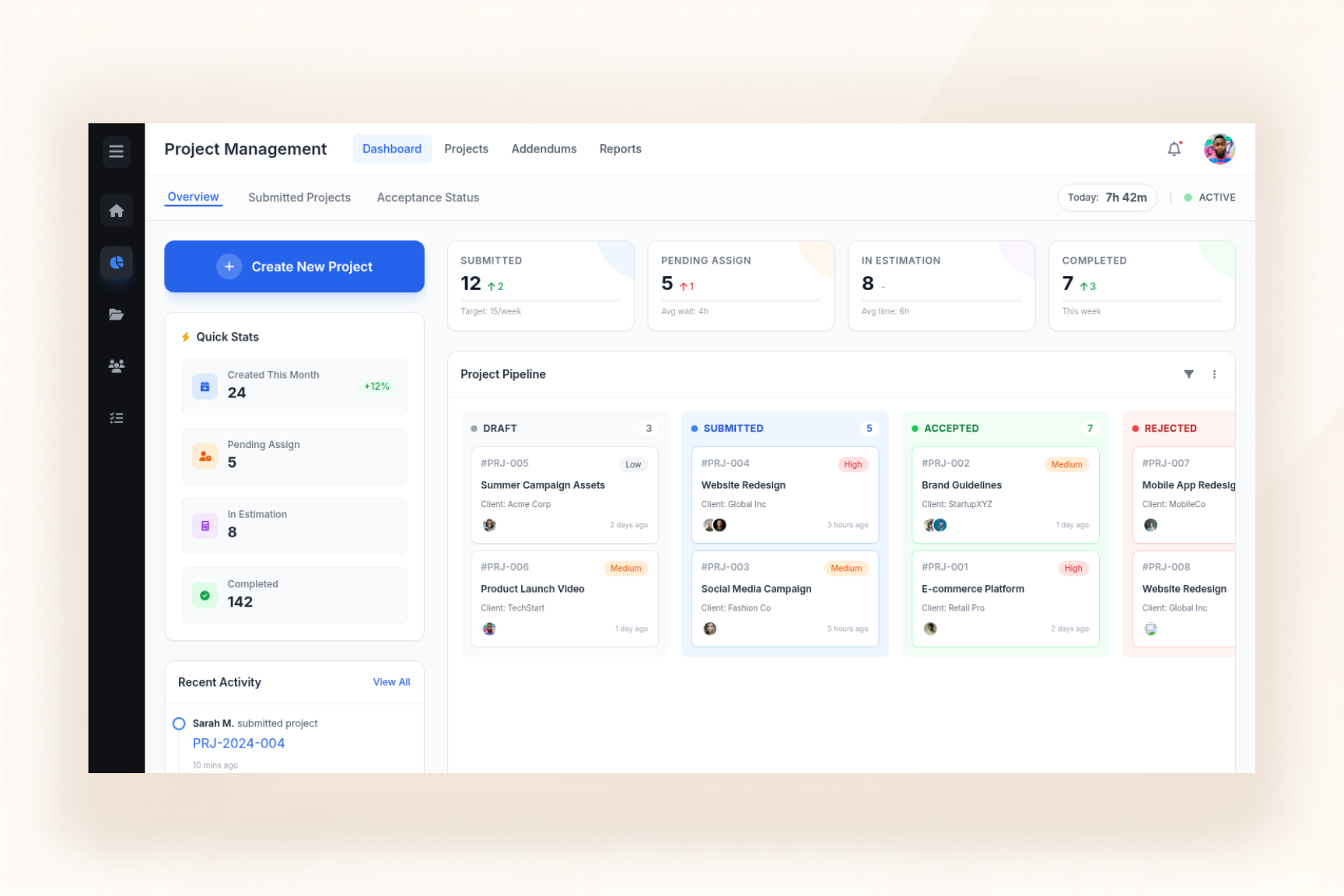This screenshot has width=1344, height=896.
Task: Click the Pending Assign user icon
Action: 205,456
